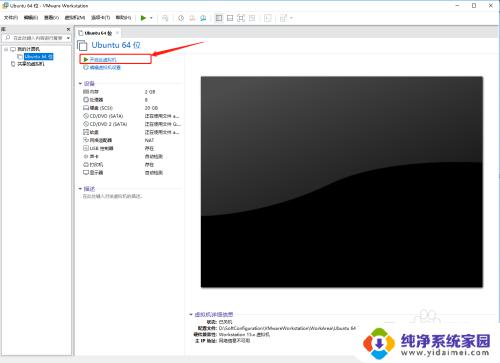Click the Send Ctrl+Alt+Del toolbar icon
The image size is (500, 363).
pyautogui.click(x=165, y=18)
